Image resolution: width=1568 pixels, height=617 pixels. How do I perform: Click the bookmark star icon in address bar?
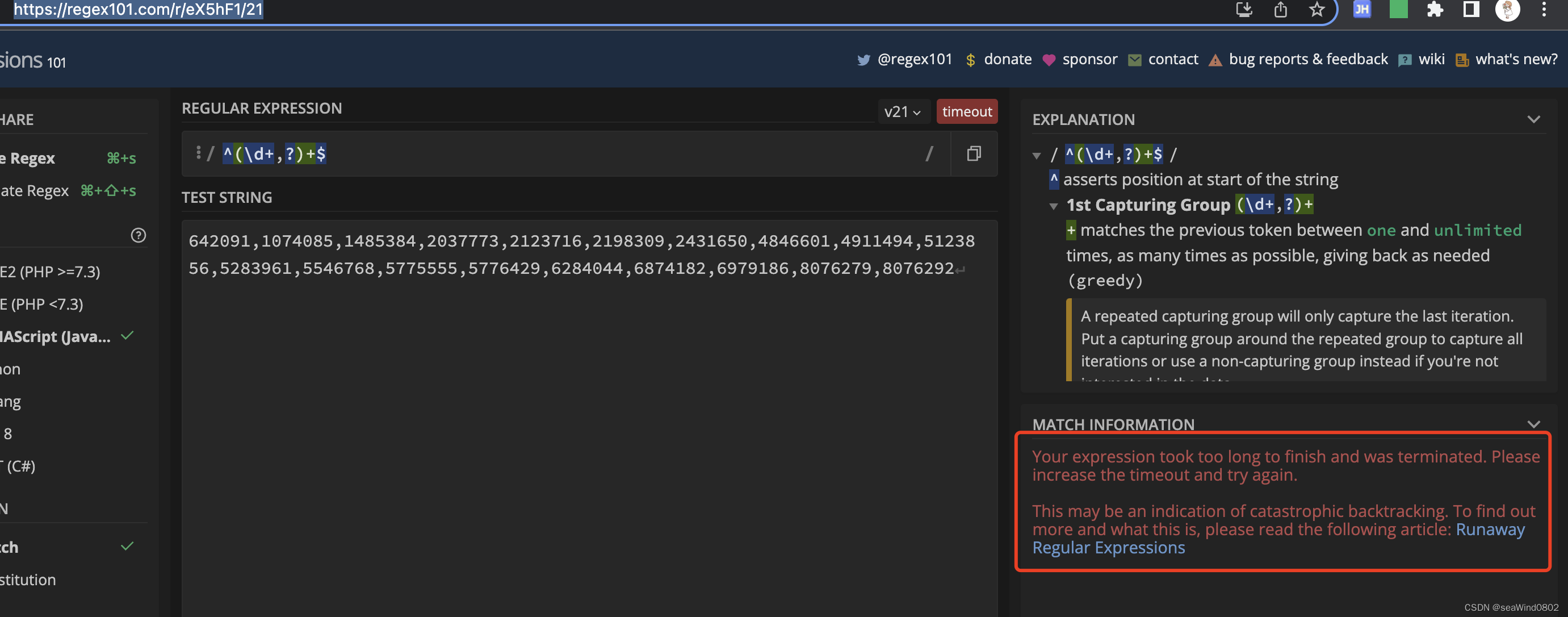coord(1317,10)
